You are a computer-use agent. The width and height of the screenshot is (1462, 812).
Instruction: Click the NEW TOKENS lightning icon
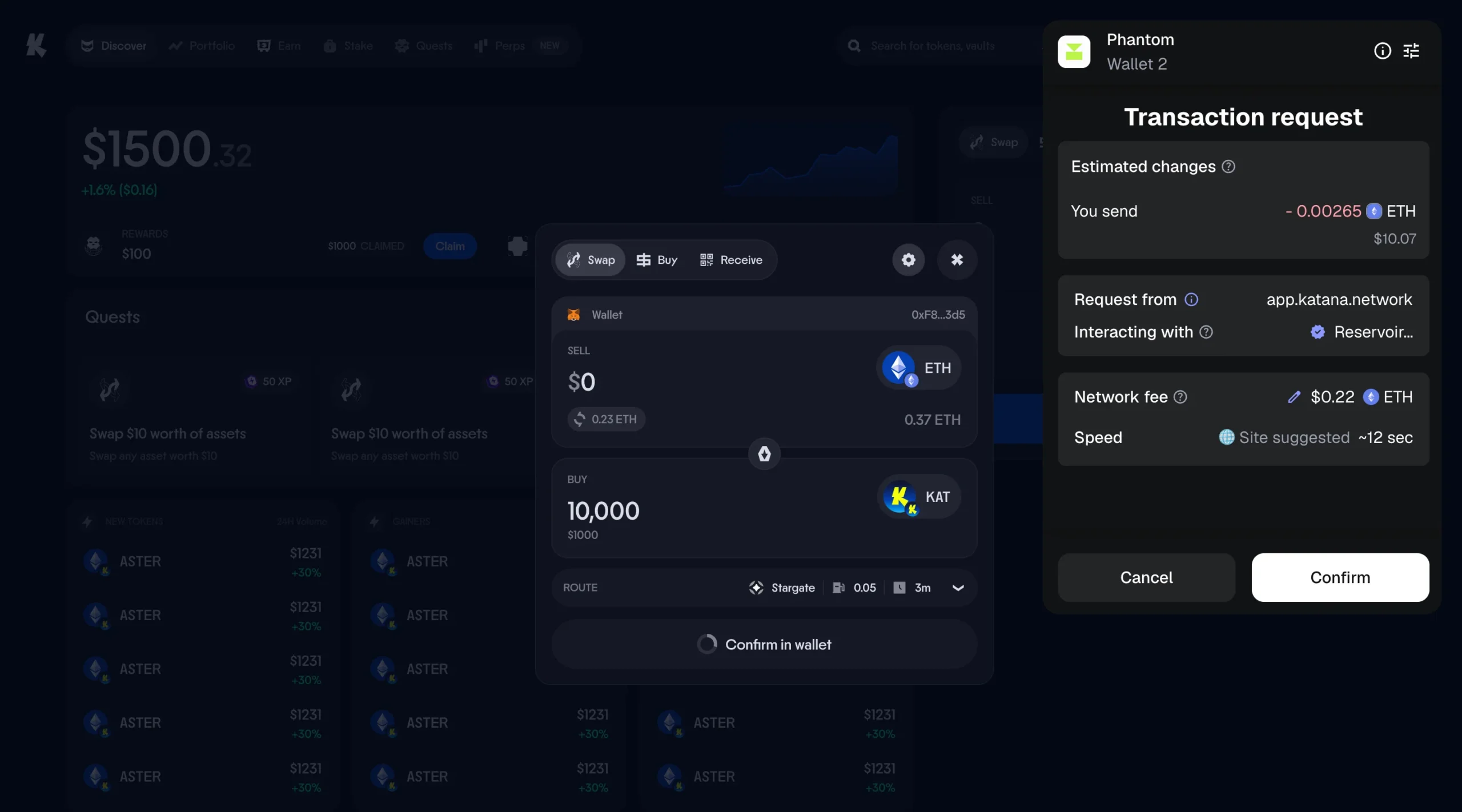pyautogui.click(x=87, y=522)
